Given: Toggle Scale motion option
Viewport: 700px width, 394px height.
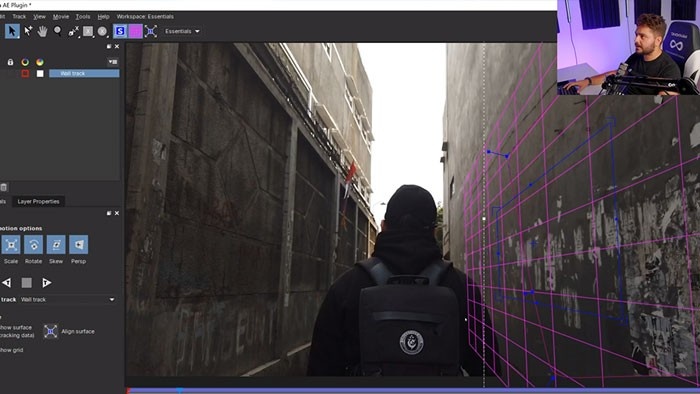Looking at the screenshot, I should 11,245.
